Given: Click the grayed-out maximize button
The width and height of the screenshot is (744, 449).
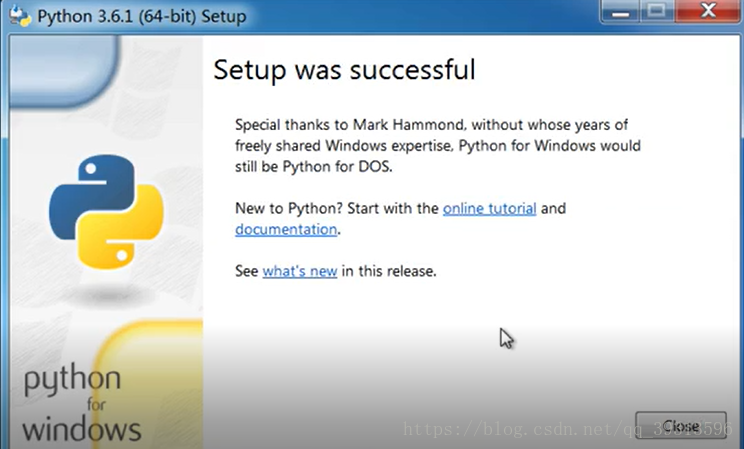Looking at the screenshot, I should (x=657, y=11).
